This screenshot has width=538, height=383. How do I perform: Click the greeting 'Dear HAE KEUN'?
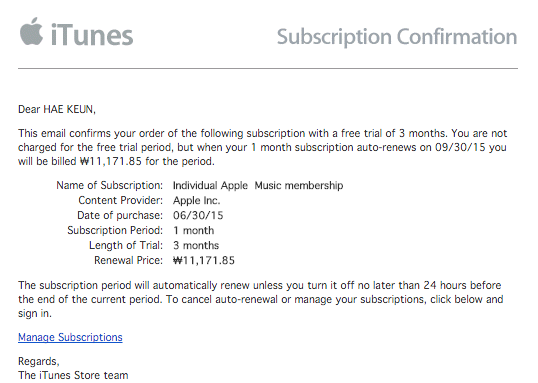coord(57,109)
